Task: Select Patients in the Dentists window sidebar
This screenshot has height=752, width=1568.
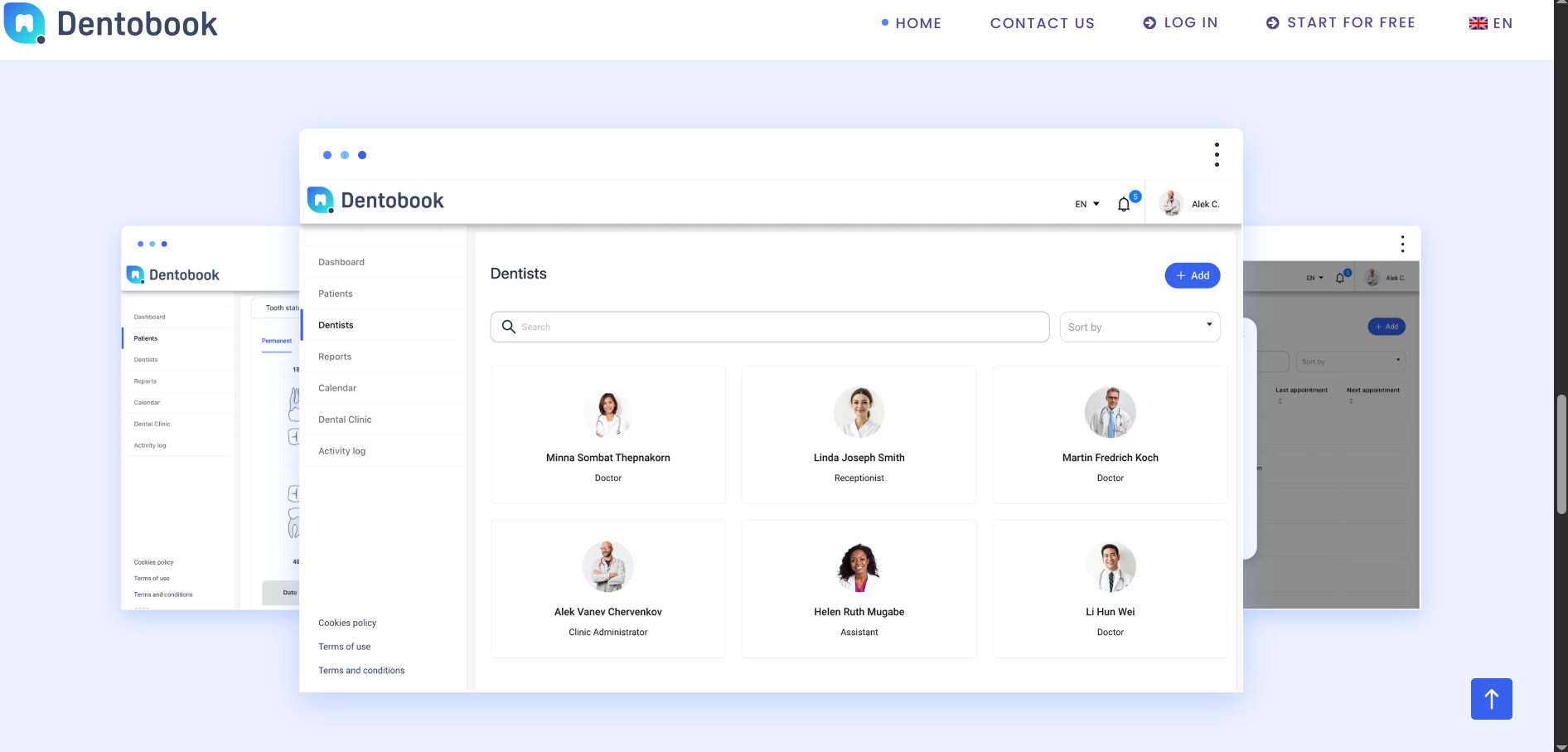Action: 336,294
